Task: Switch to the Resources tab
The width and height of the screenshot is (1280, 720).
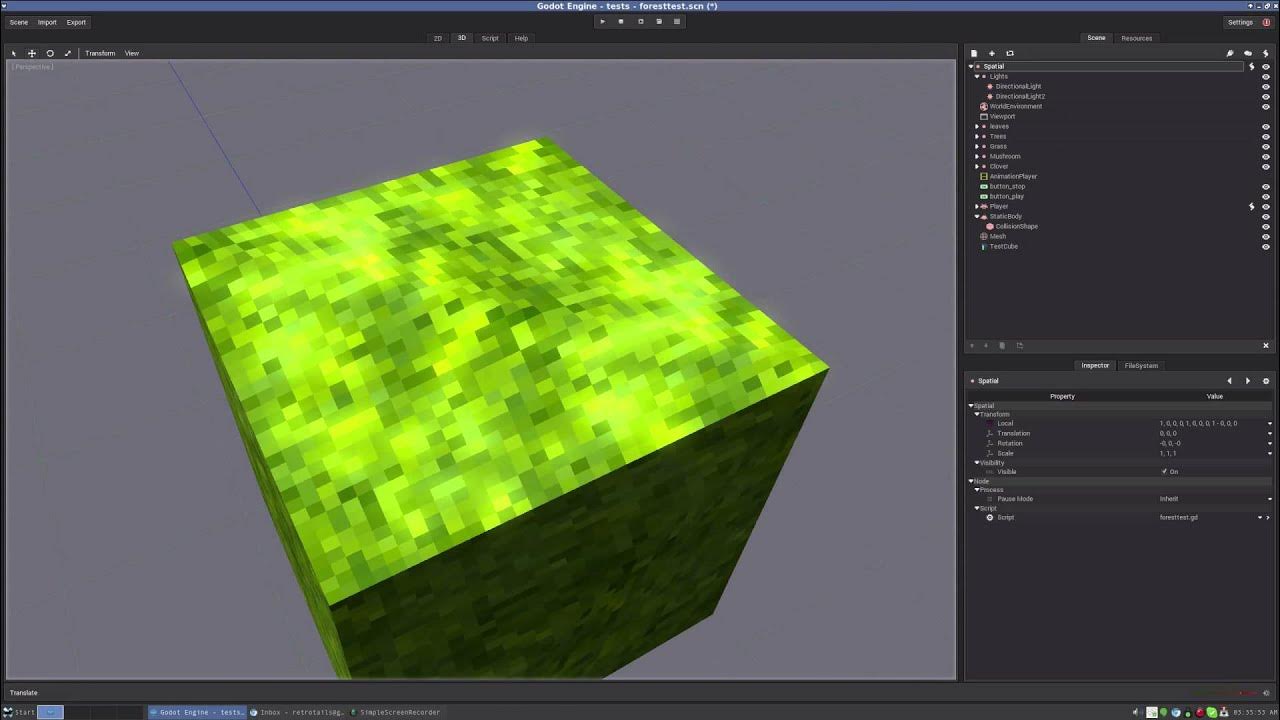Action: coord(1137,38)
